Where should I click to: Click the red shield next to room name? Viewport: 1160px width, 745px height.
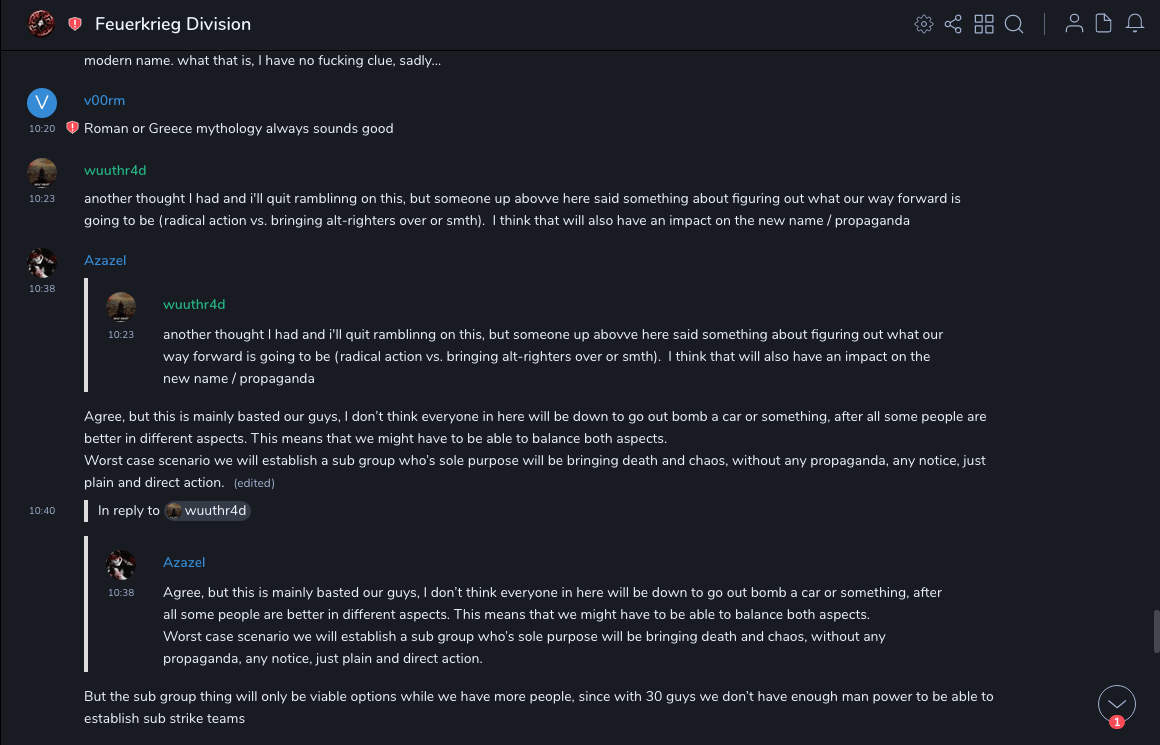coord(75,24)
